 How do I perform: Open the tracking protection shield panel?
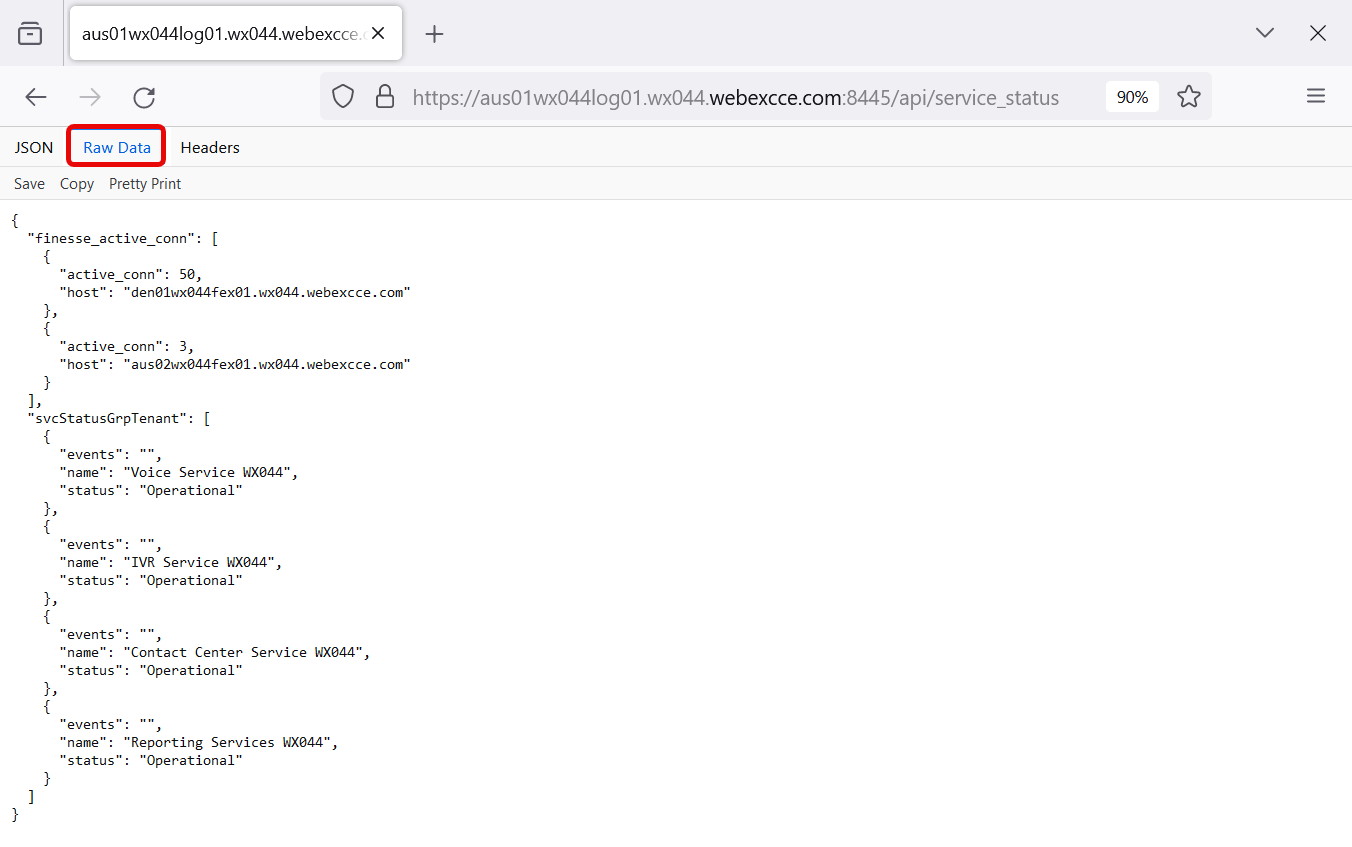[x=343, y=97]
